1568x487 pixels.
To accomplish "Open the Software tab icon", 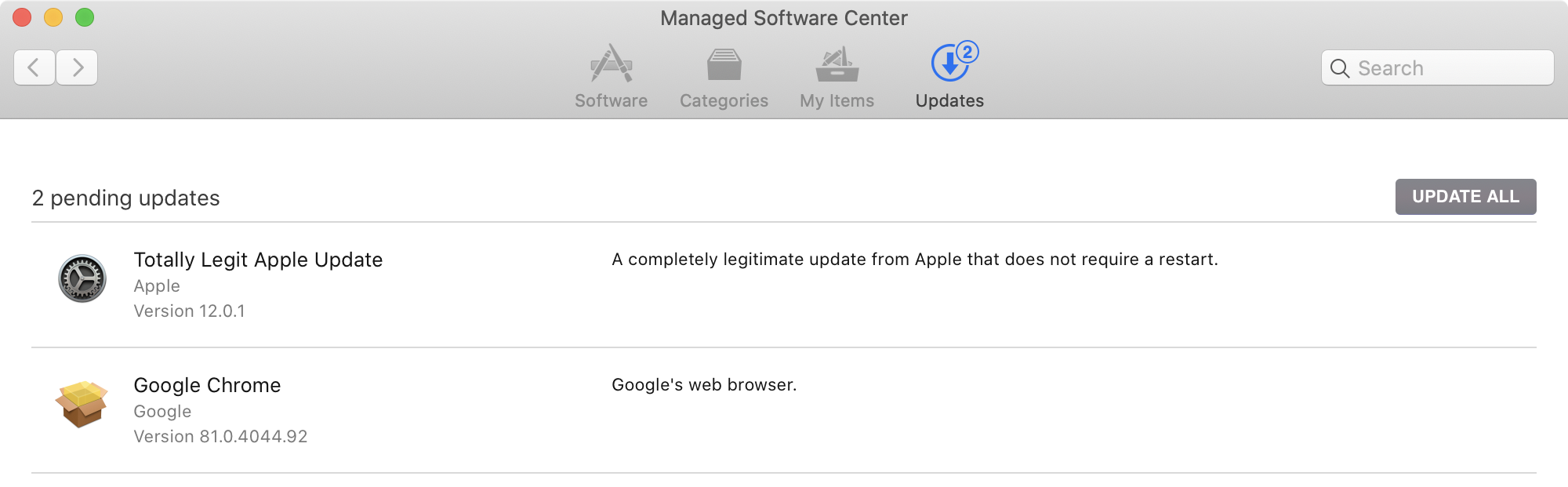I will [612, 64].
